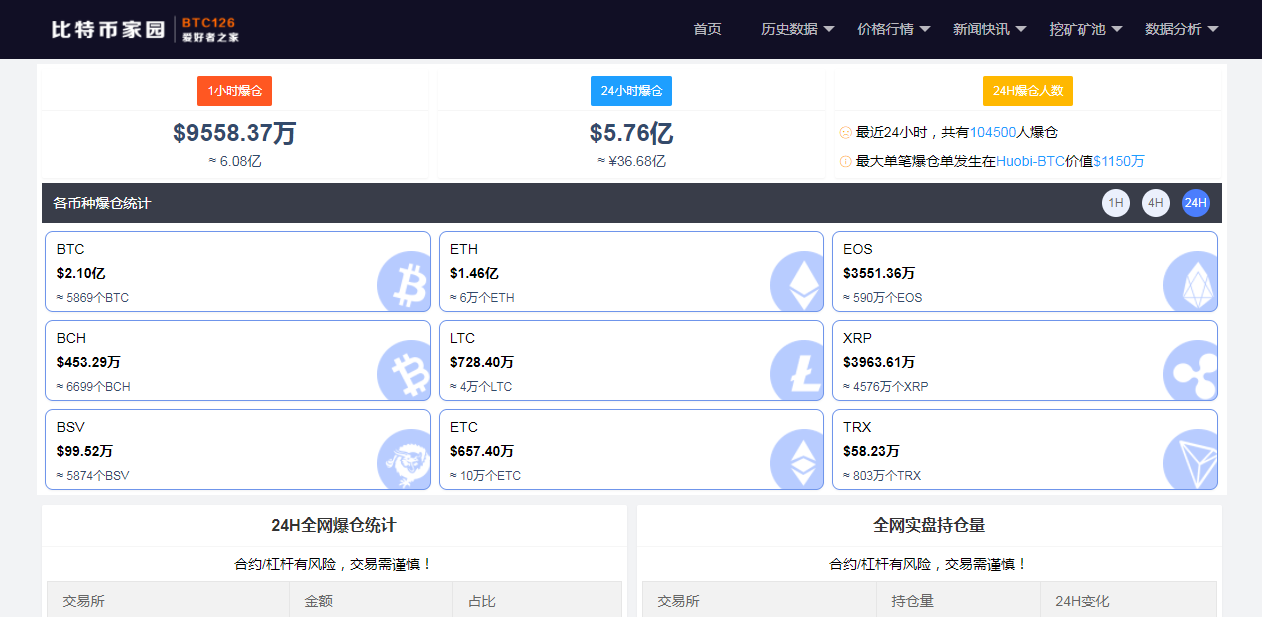
Task: Click the ≈ ¥36.68亿 conversion text
Action: [631, 161]
